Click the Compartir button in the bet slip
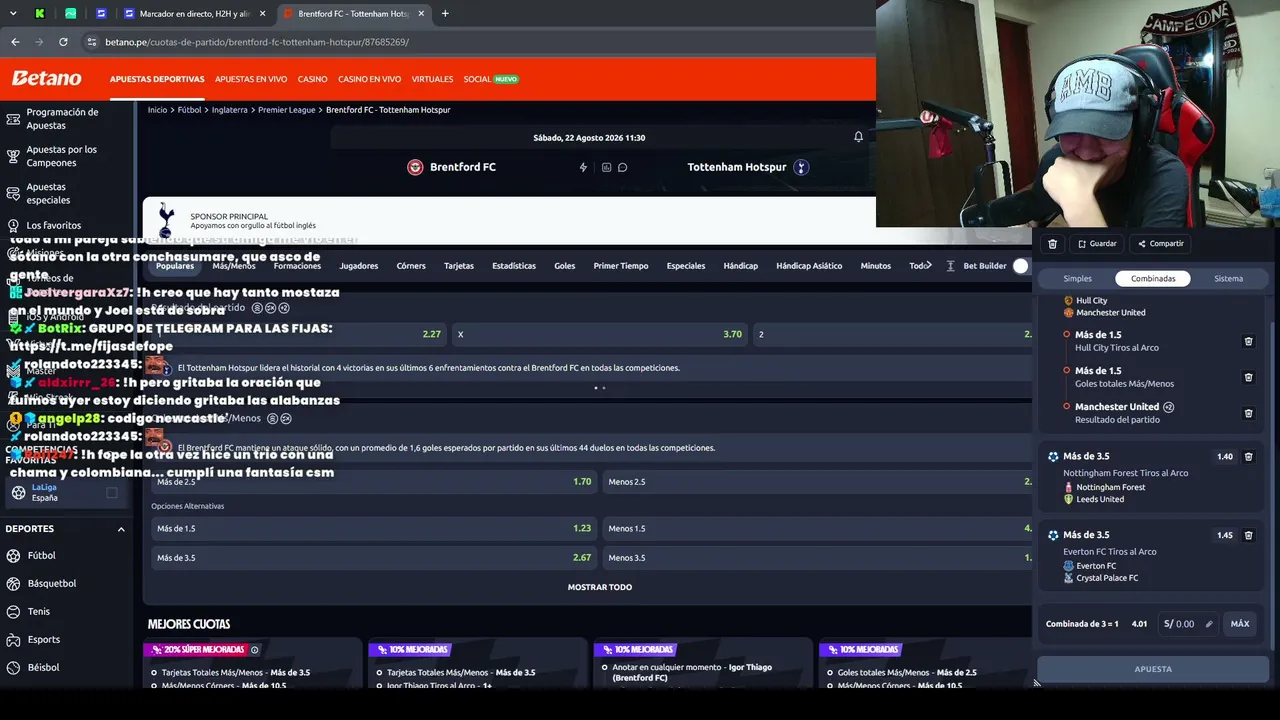Viewport: 1280px width, 720px height. point(1161,244)
